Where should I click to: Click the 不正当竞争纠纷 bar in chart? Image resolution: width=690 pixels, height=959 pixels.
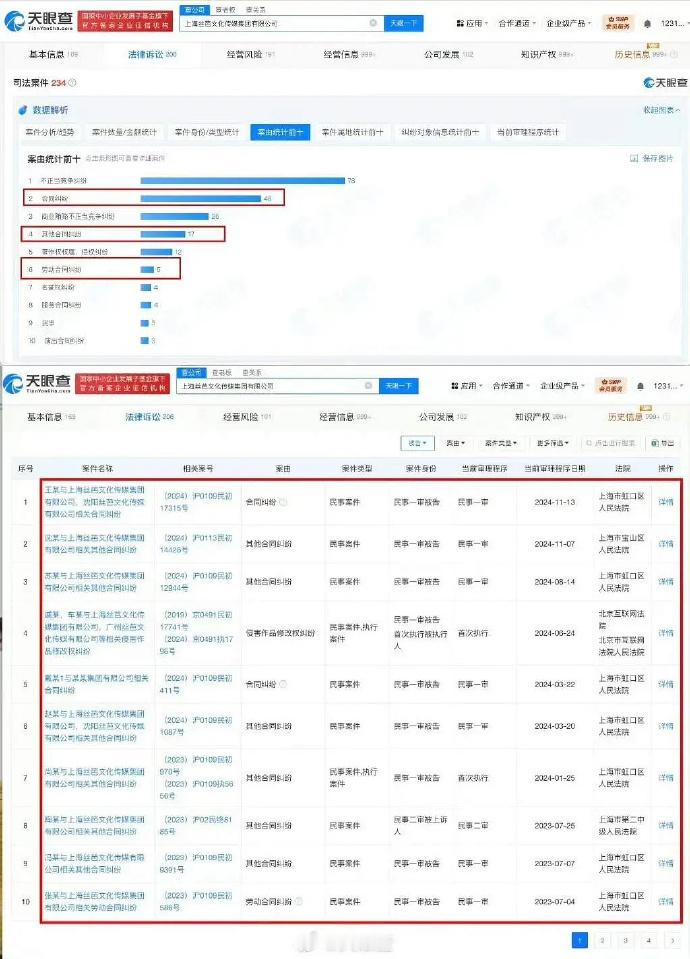click(243, 180)
